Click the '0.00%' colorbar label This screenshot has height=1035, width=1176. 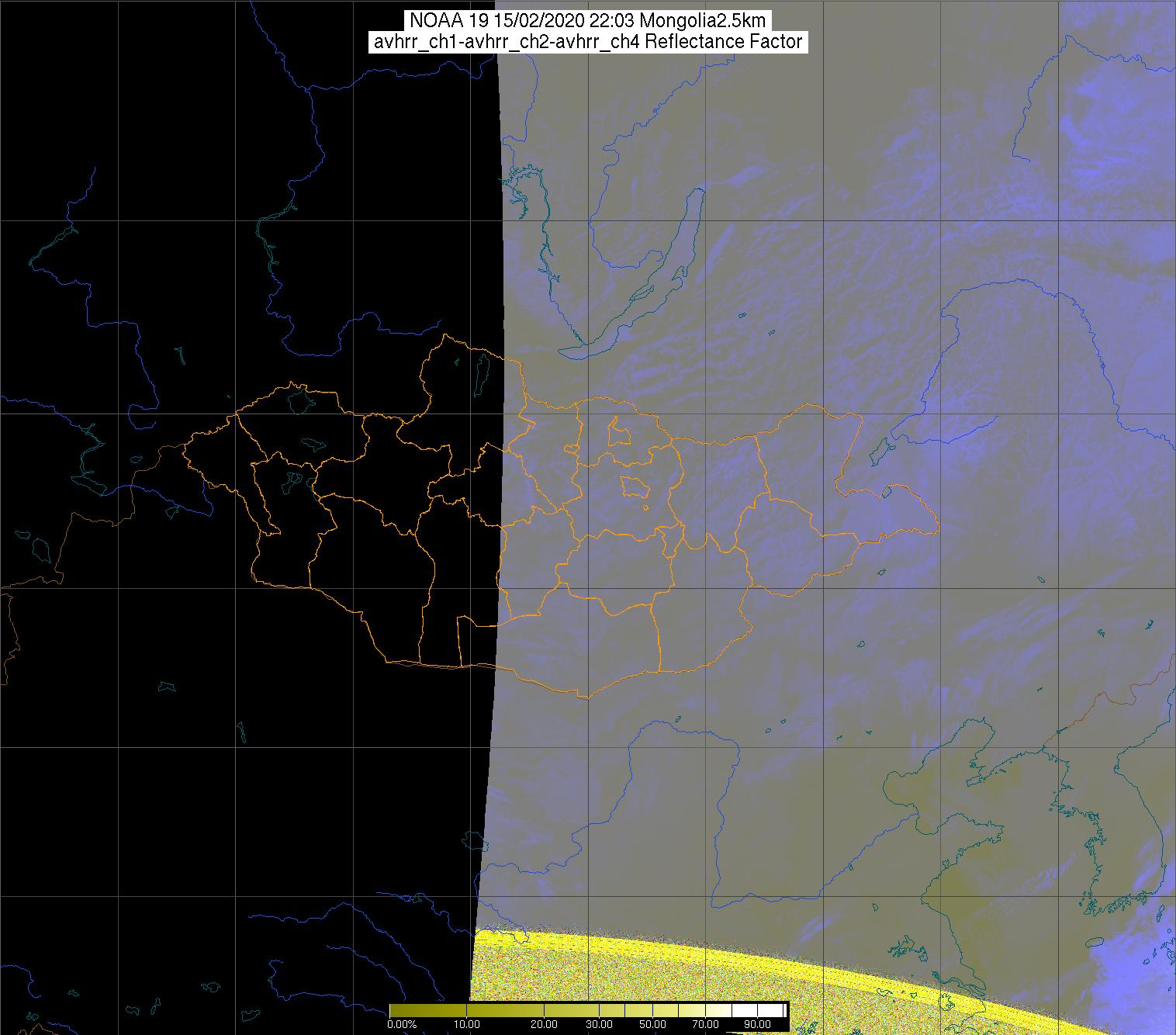[402, 1024]
